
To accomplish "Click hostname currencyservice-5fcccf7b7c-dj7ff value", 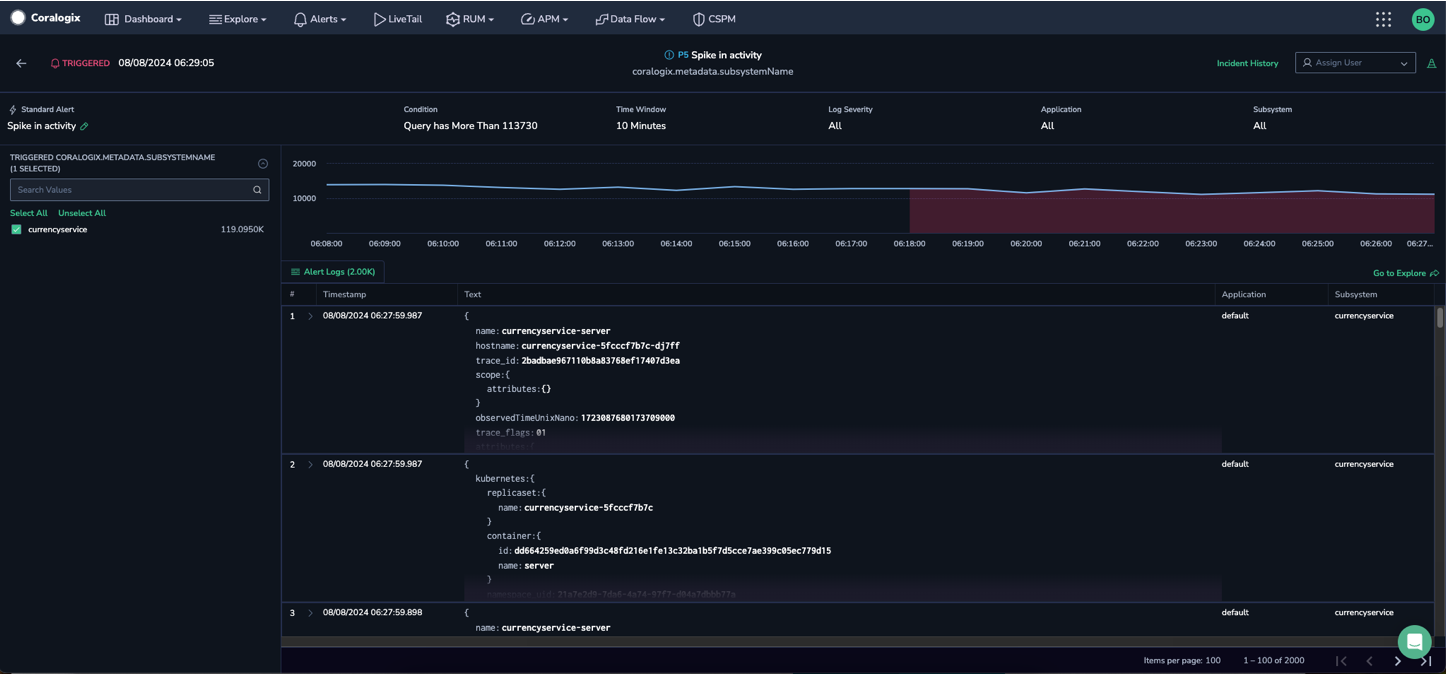I will 600,346.
